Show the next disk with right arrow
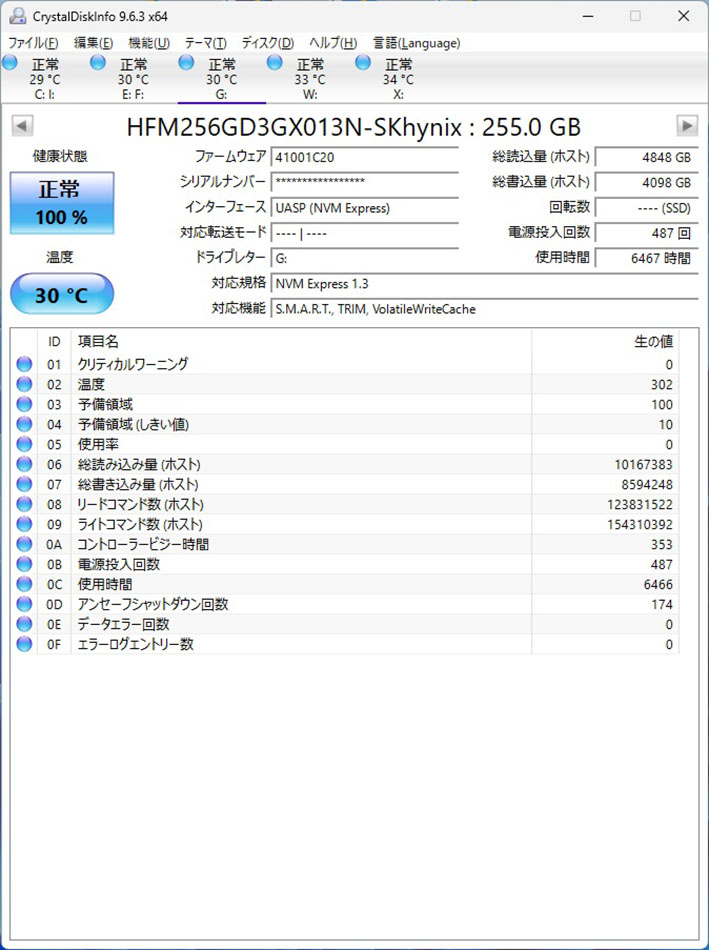 coord(687,126)
